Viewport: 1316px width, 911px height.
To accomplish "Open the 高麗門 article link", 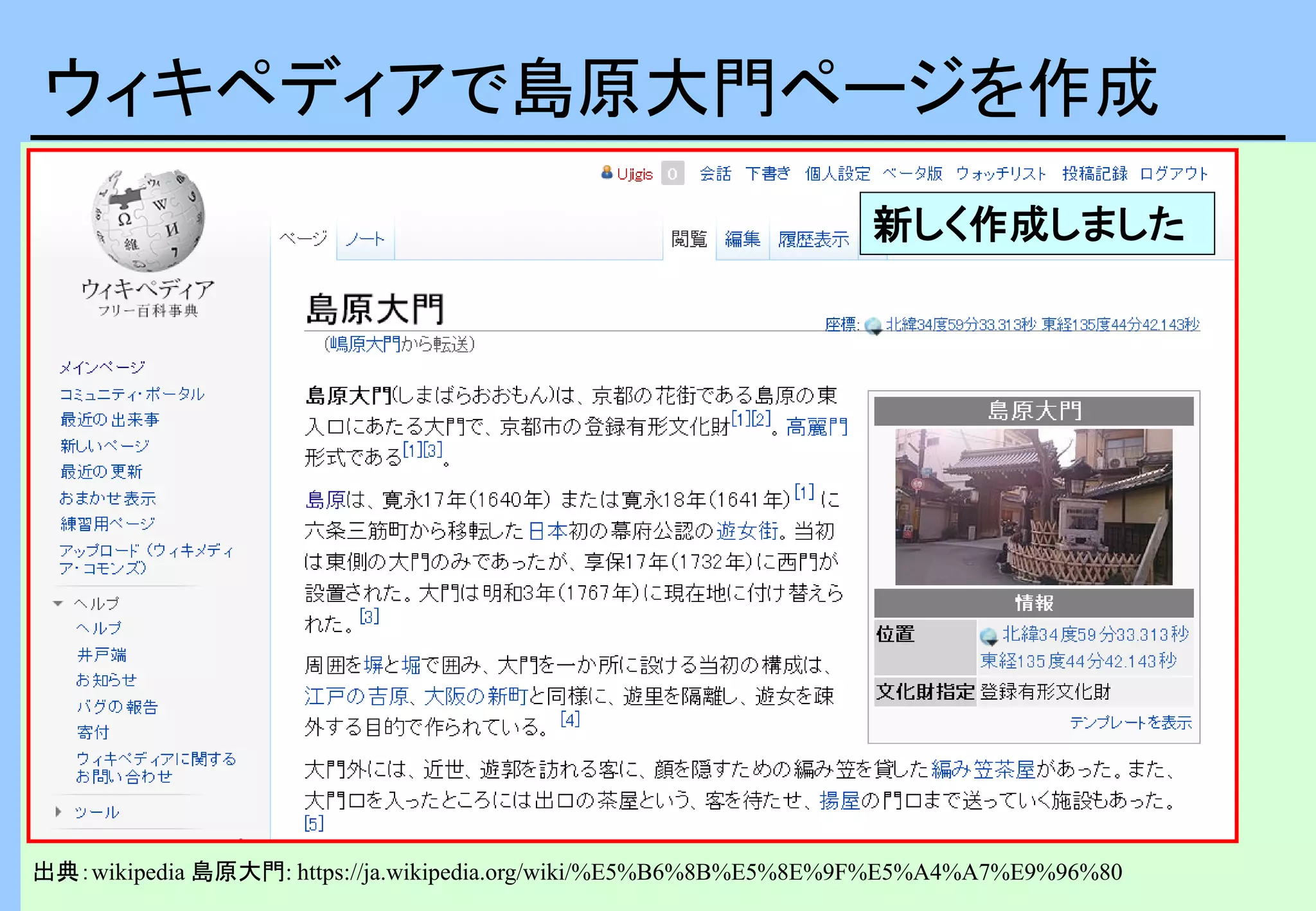I will click(x=817, y=427).
